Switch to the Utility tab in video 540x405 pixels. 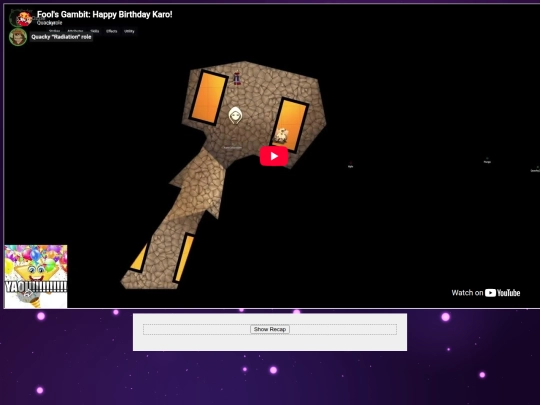(129, 31)
